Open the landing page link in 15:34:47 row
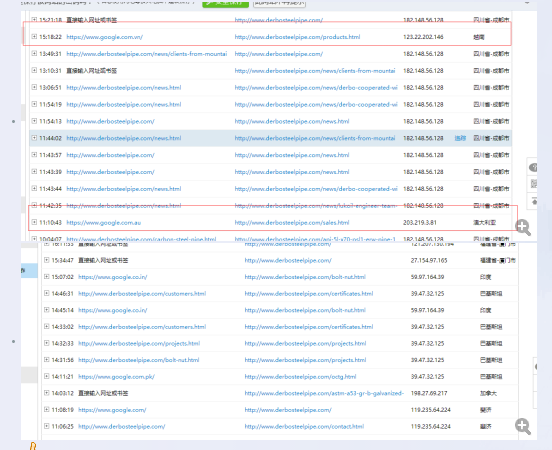The width and height of the screenshot is (552, 450). click(288, 261)
